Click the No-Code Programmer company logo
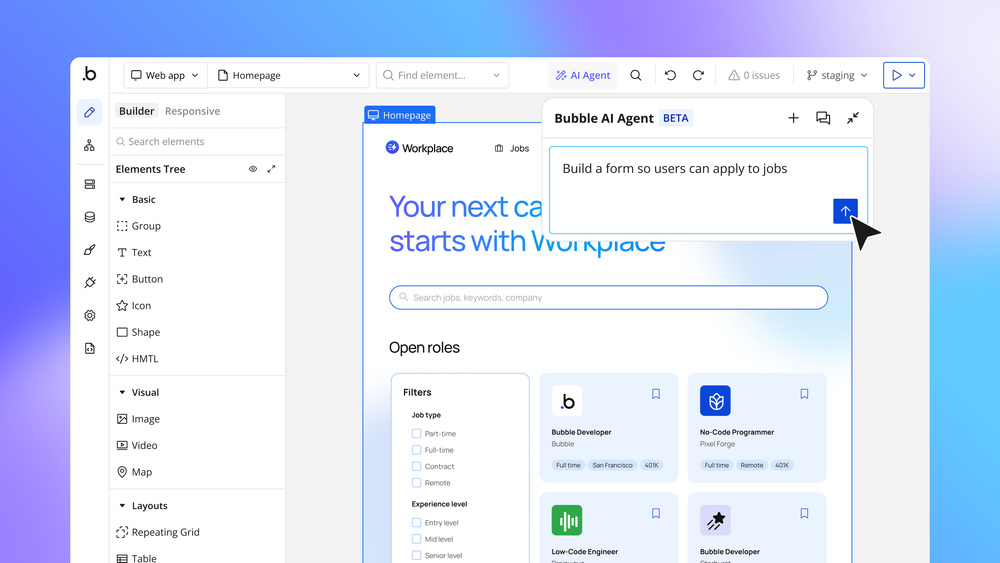Image resolution: width=1000 pixels, height=563 pixels. (715, 400)
